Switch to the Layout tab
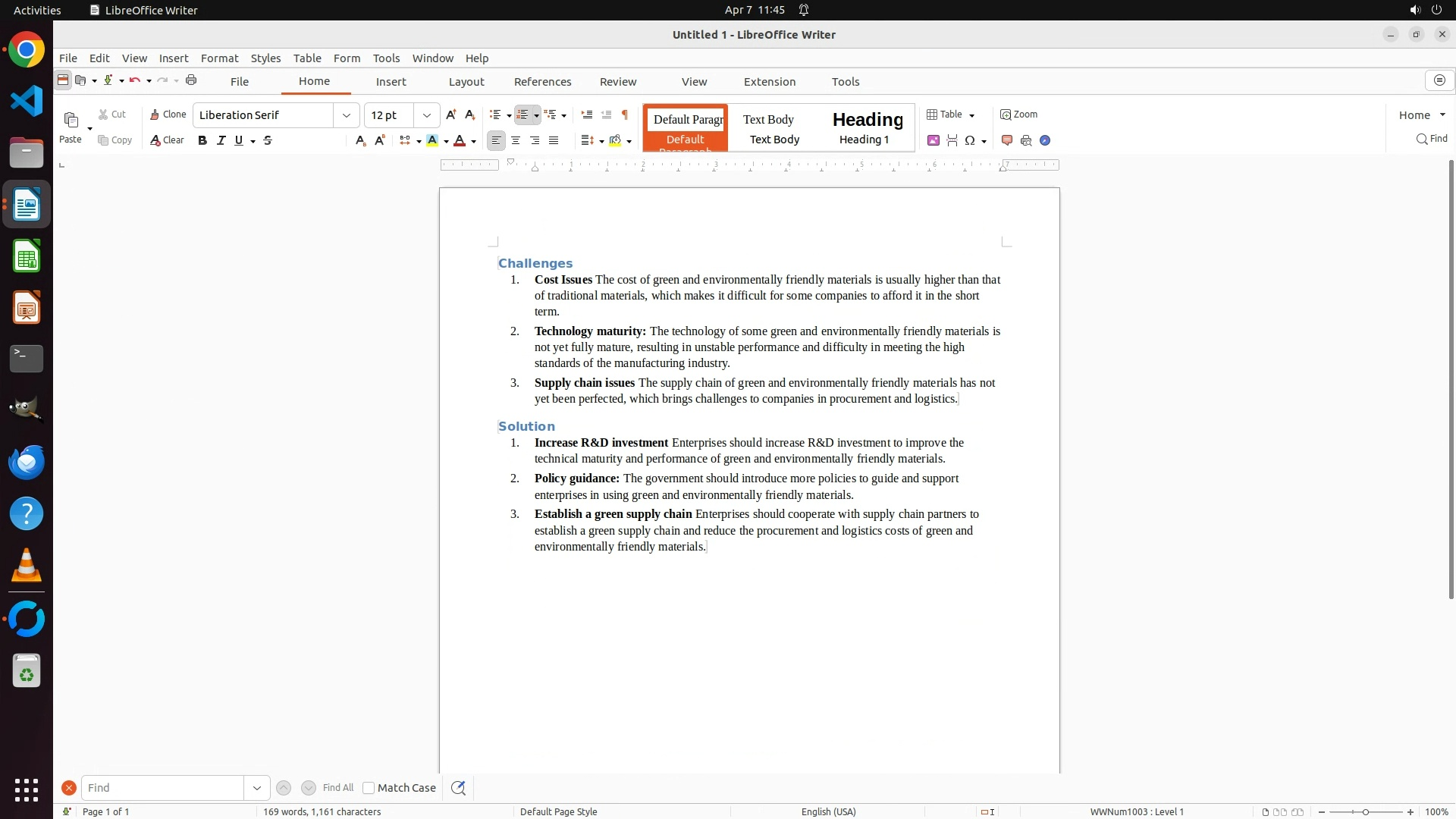1456x819 pixels. coord(466,82)
